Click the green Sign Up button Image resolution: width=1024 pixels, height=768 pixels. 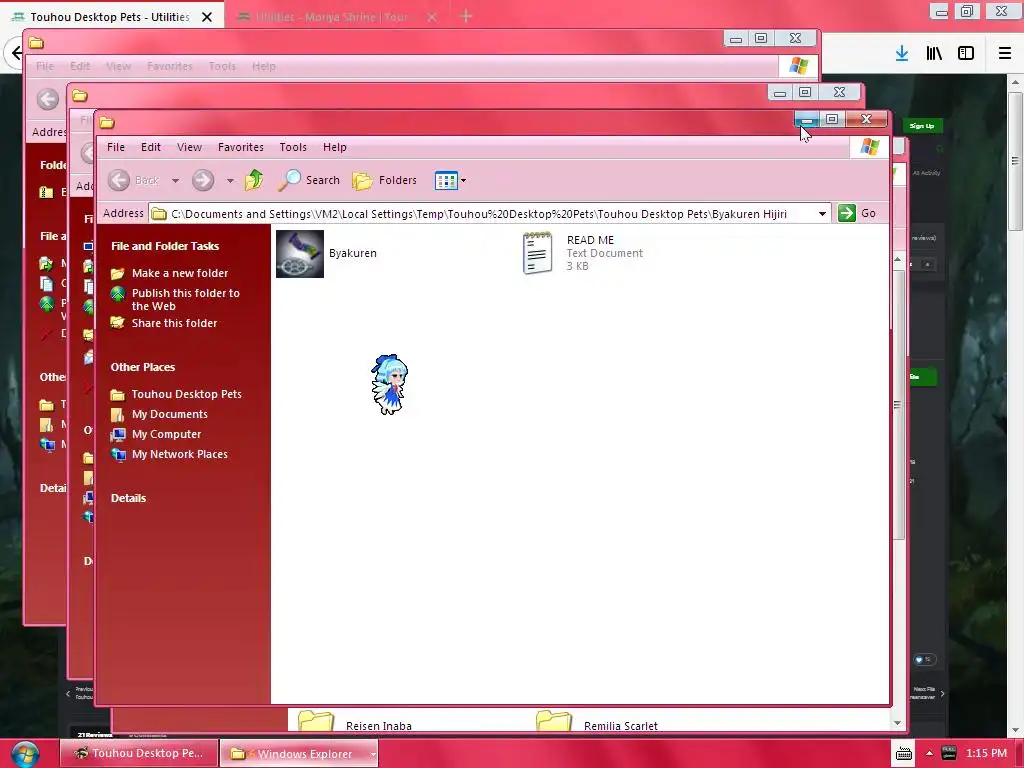[922, 125]
